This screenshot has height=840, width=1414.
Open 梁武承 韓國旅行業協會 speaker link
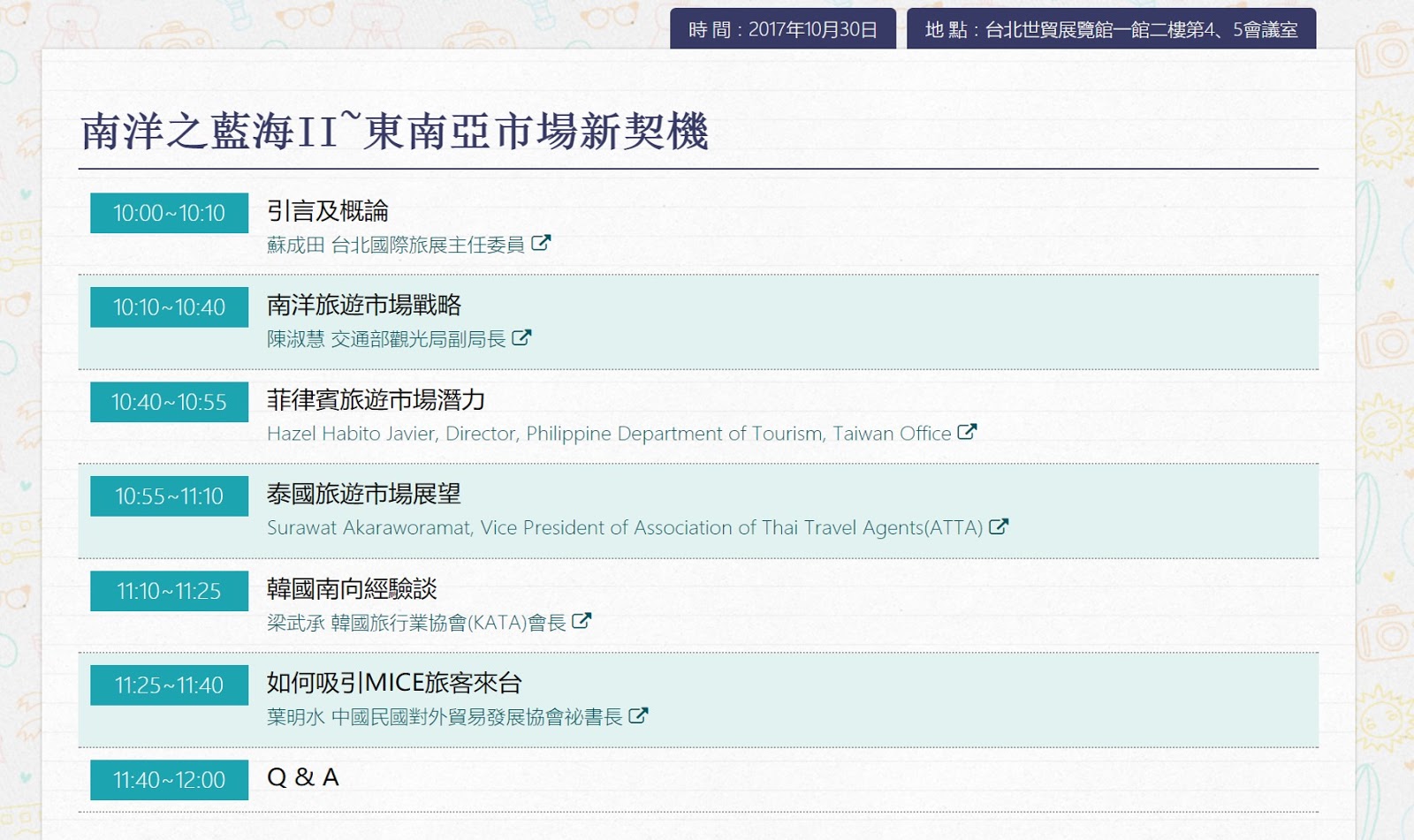click(x=416, y=623)
